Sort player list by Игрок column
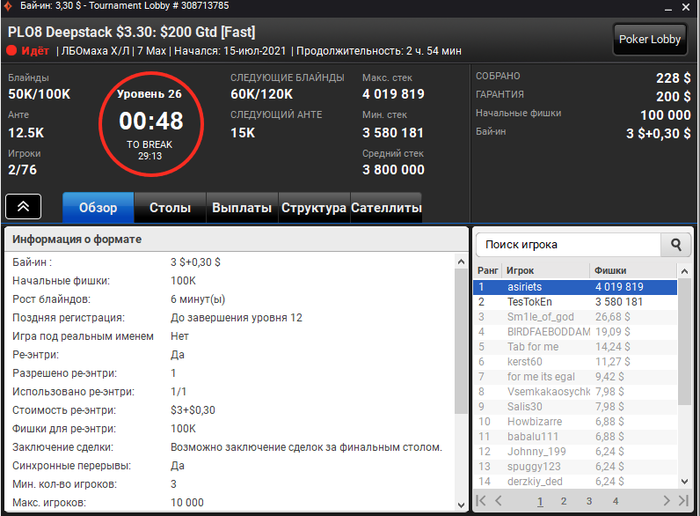Screen dimensions: 700x516 pos(546,270)
